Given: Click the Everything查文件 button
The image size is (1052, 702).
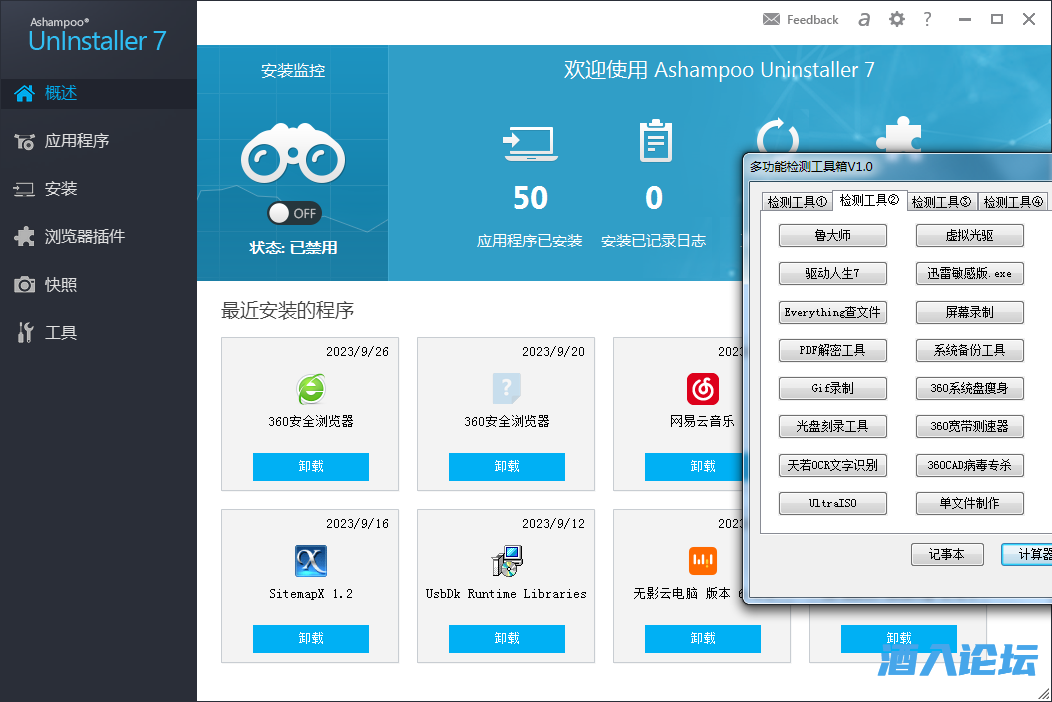Looking at the screenshot, I should coord(832,312).
